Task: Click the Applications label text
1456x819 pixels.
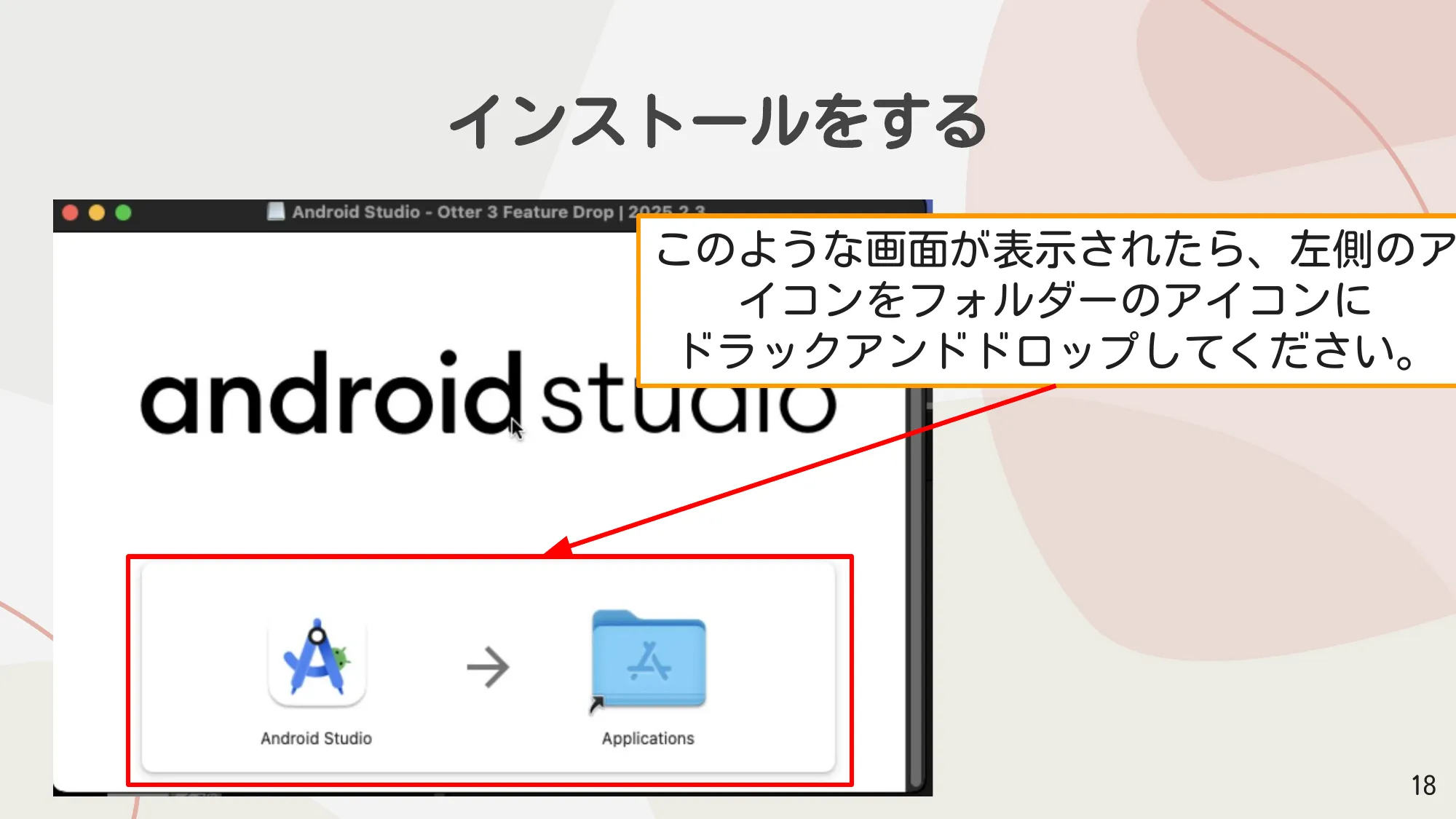Action: click(648, 738)
